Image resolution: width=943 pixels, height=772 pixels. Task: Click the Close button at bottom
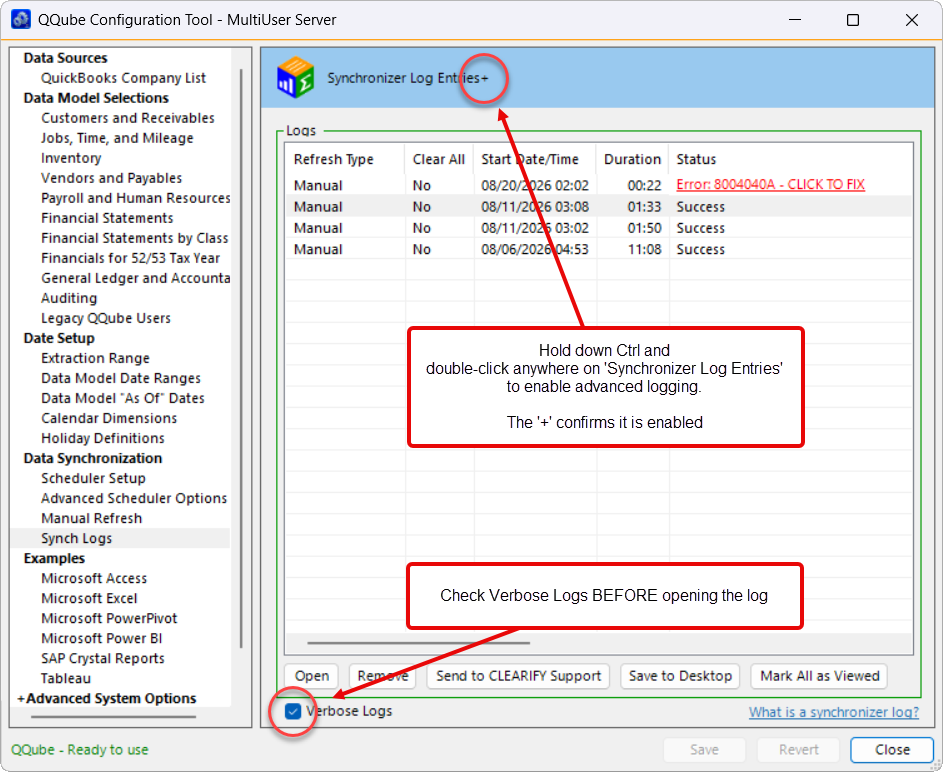[892, 750]
